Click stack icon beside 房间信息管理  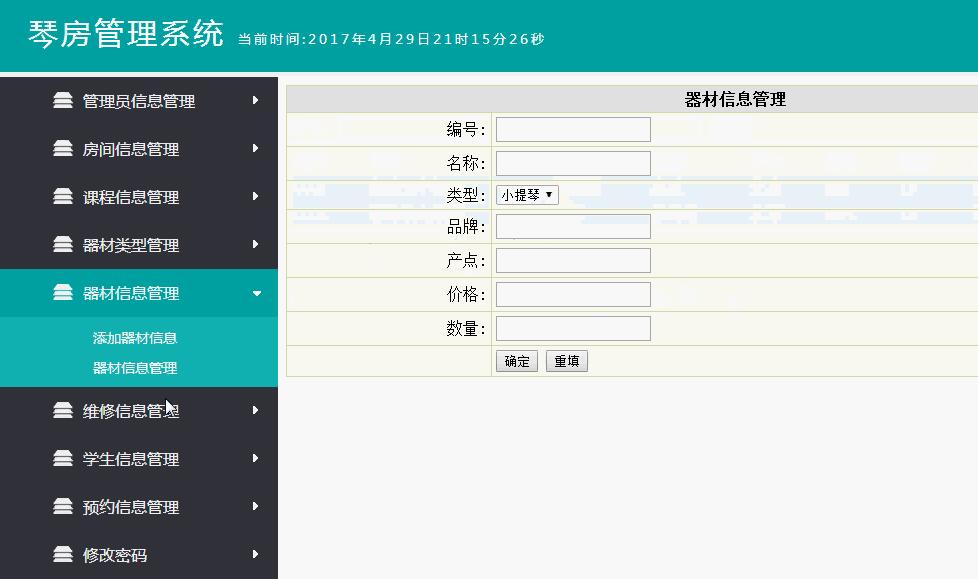click(x=63, y=148)
